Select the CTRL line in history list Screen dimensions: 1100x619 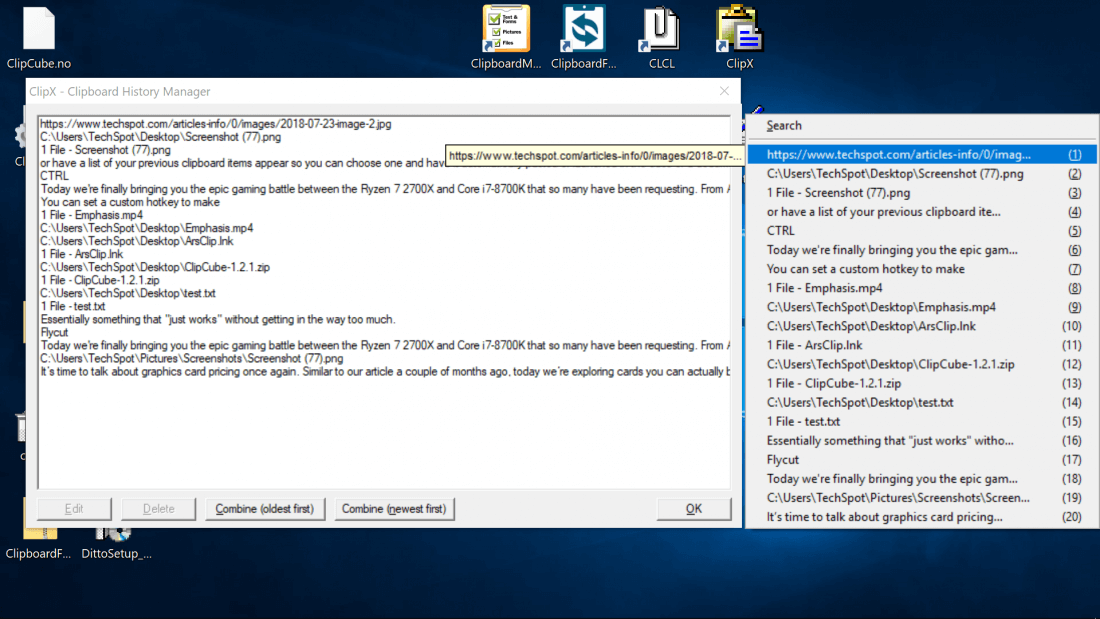click(54, 176)
